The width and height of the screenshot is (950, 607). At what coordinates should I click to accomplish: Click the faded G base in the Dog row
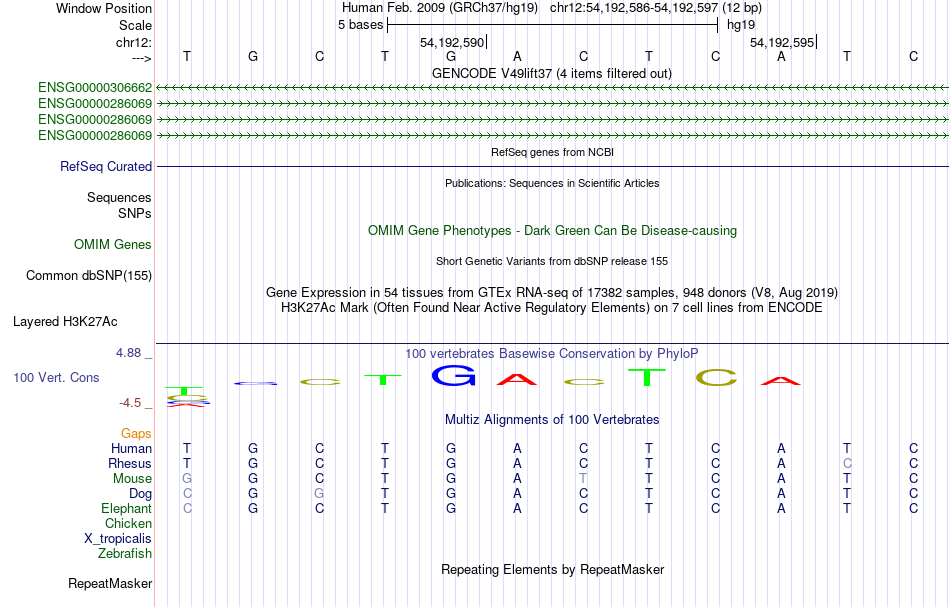coord(319,494)
